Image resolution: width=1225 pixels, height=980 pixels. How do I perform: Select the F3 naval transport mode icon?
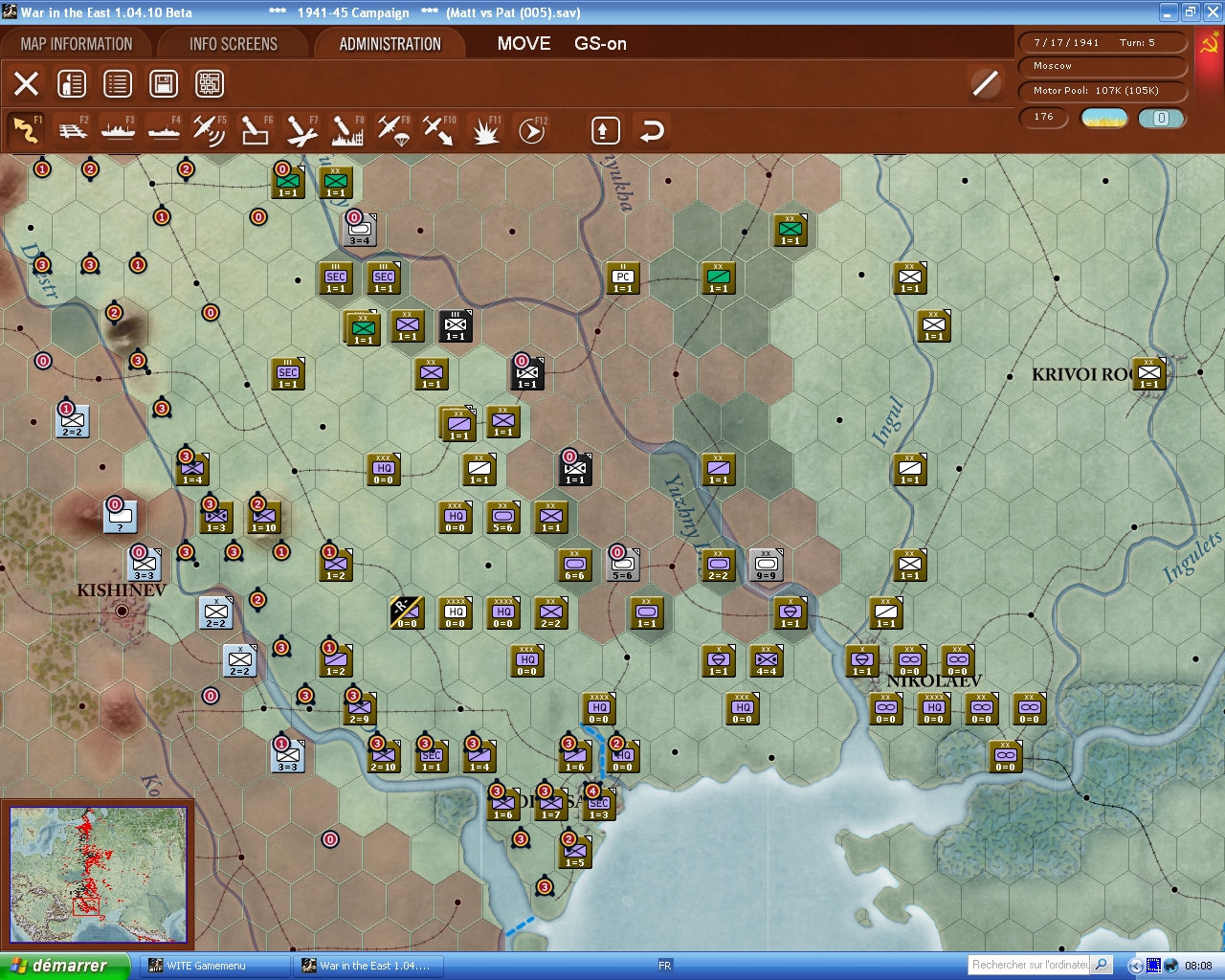(119, 130)
